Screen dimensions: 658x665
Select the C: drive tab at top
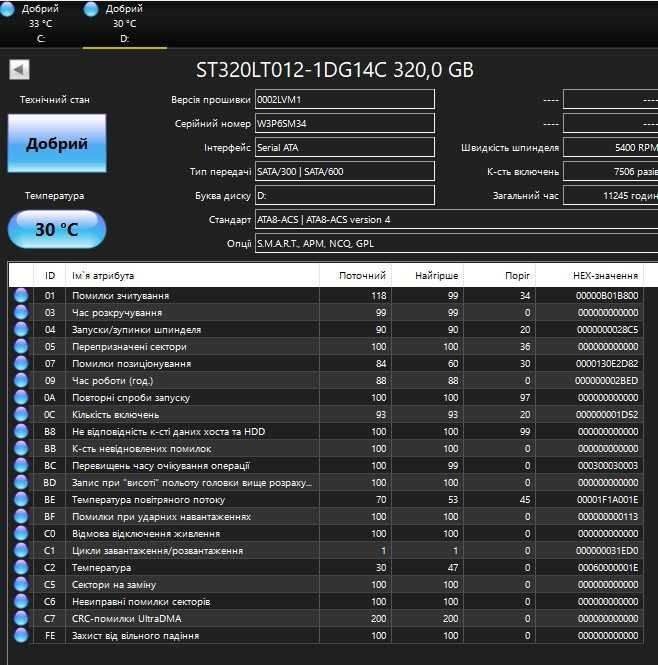(x=32, y=24)
